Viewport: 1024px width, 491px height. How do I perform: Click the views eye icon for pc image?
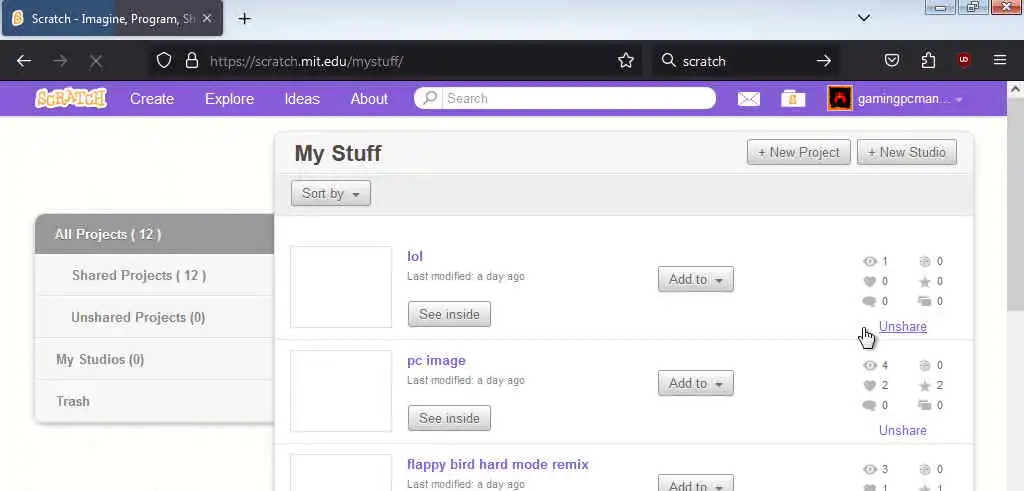pyautogui.click(x=869, y=365)
